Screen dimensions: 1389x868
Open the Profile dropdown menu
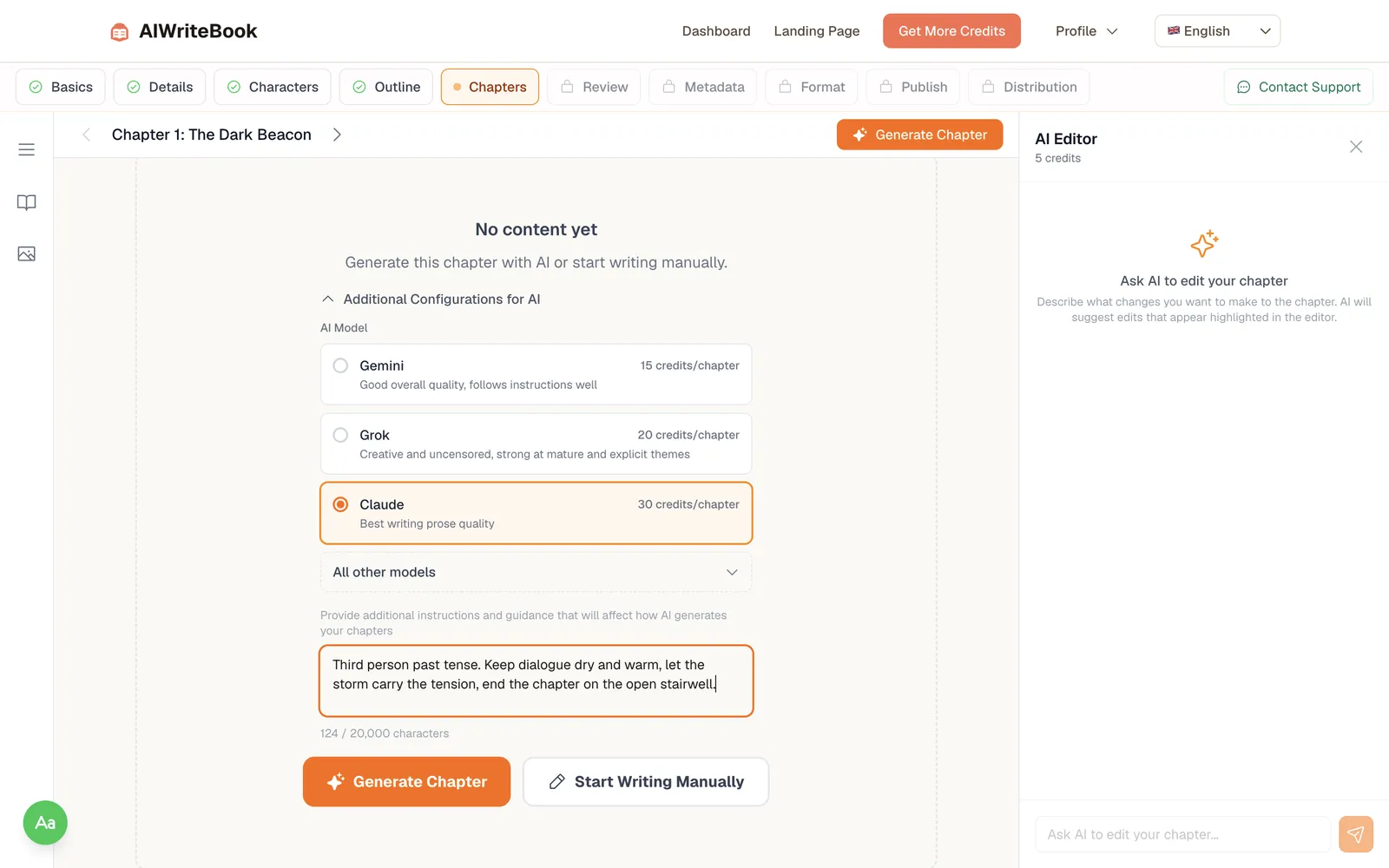[x=1087, y=31]
